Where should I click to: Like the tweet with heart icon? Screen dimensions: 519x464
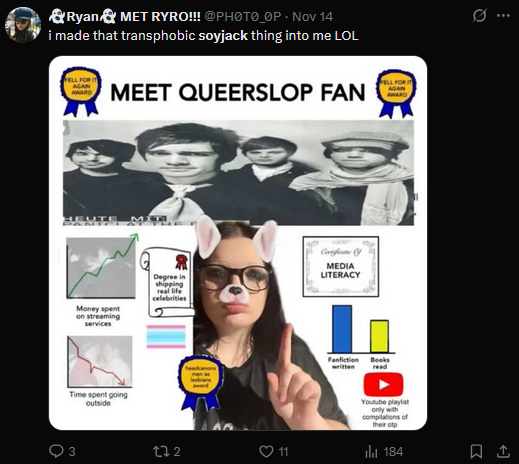coord(266,451)
